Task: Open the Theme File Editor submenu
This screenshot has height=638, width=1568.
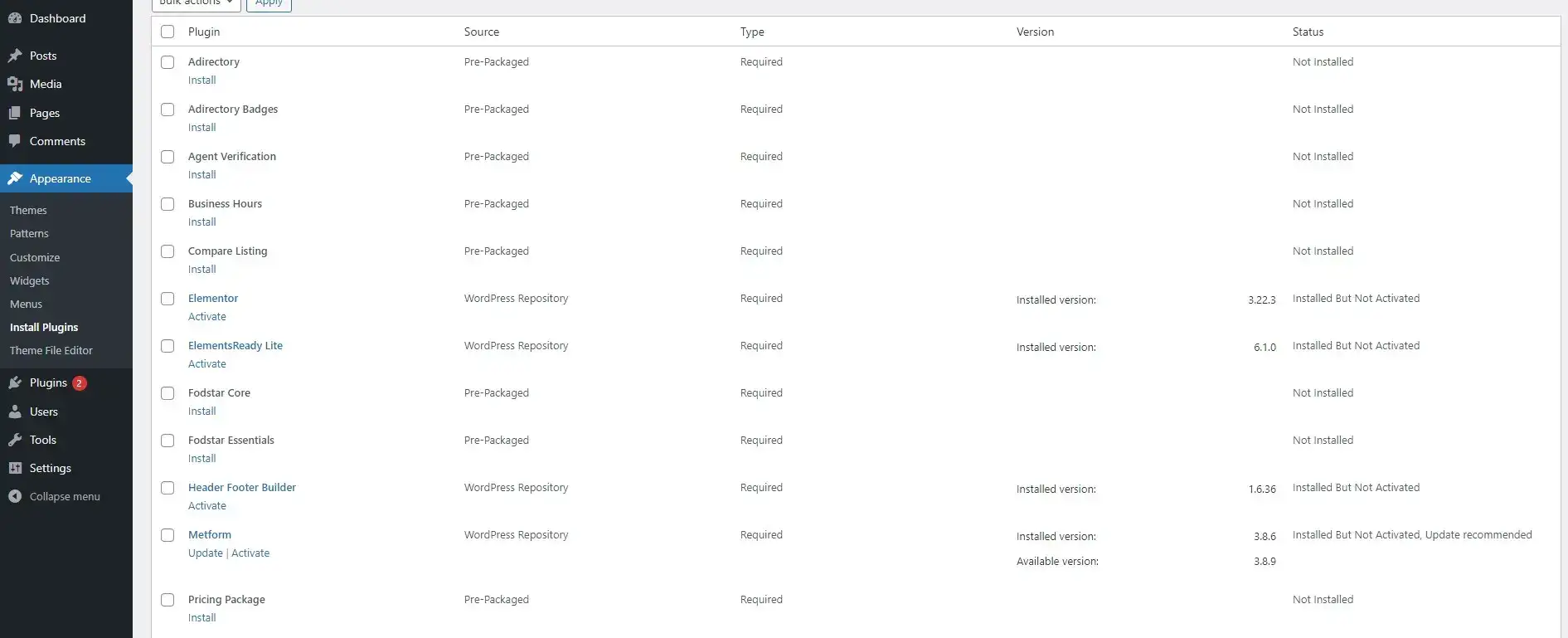Action: (x=51, y=350)
